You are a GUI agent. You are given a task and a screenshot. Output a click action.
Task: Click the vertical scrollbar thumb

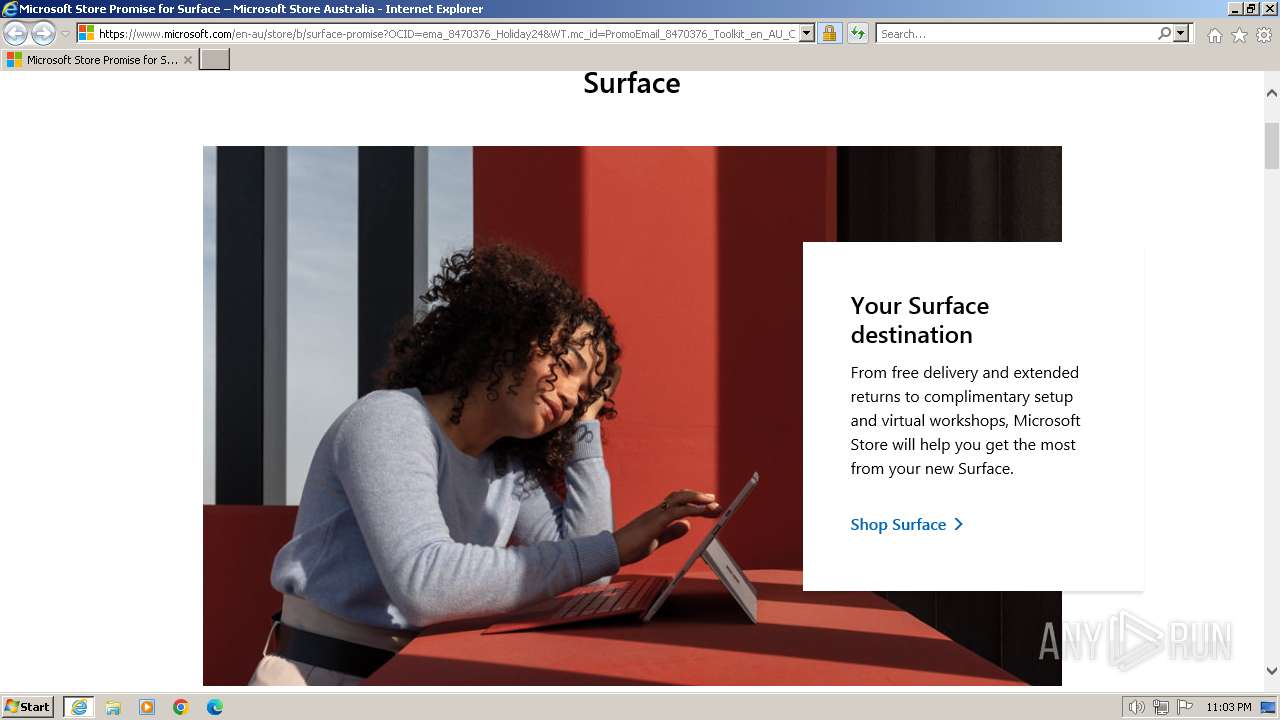pyautogui.click(x=1272, y=147)
